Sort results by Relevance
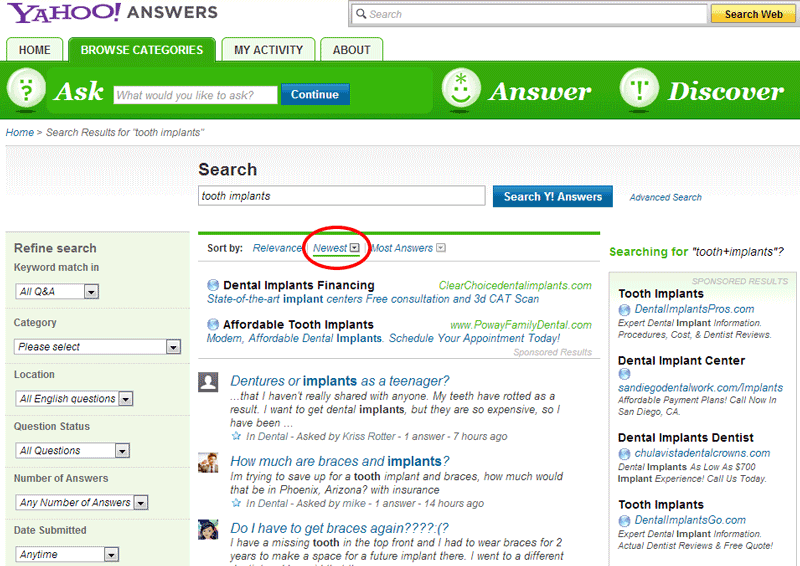This screenshot has width=800, height=566. click(x=277, y=248)
